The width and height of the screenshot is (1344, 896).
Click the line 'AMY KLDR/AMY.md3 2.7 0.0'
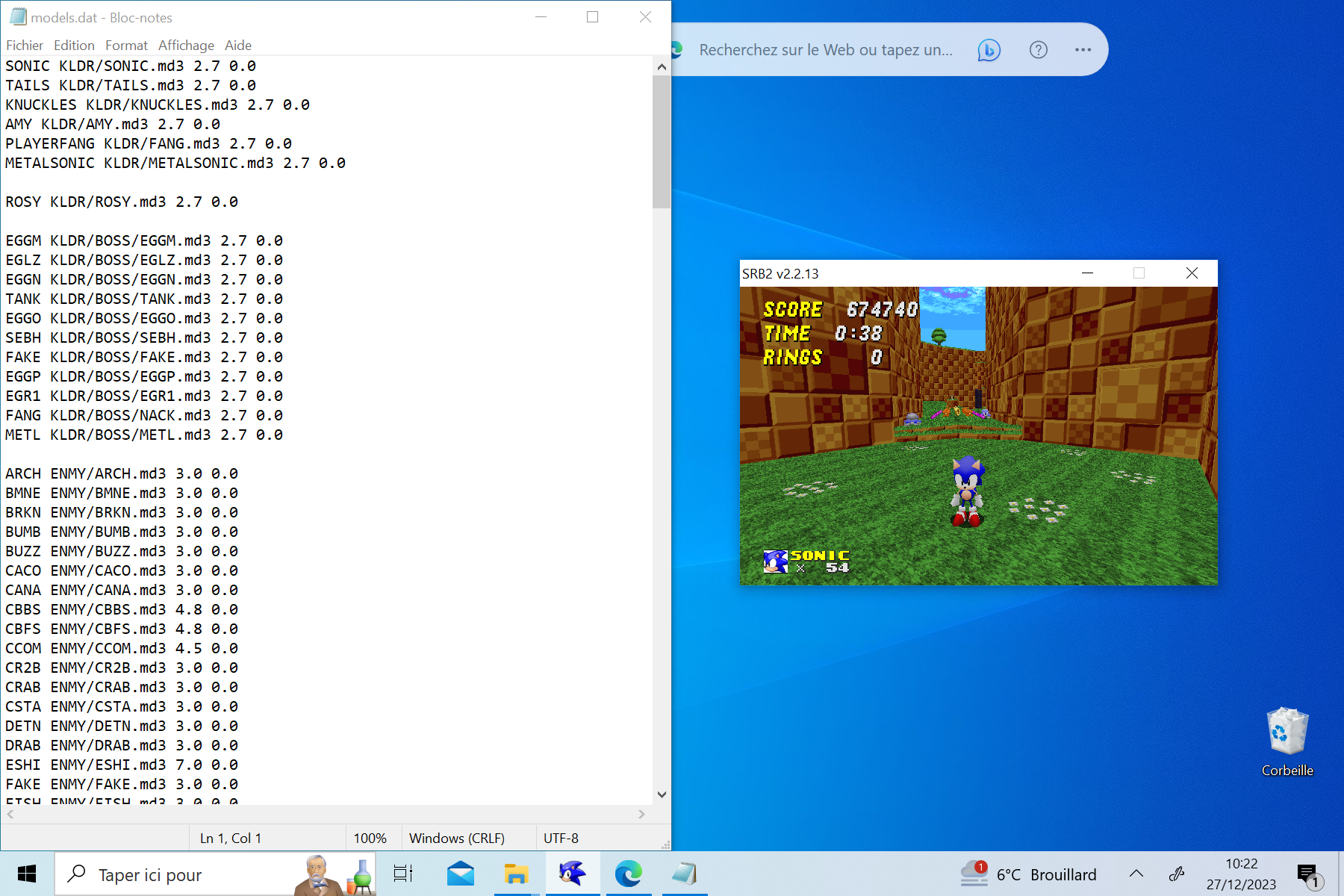(x=113, y=125)
